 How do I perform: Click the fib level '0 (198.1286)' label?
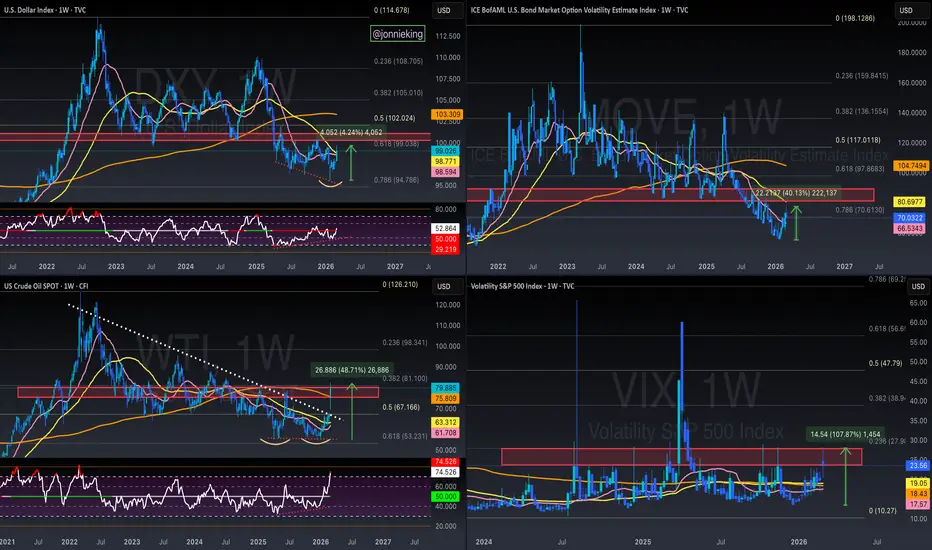coord(855,18)
